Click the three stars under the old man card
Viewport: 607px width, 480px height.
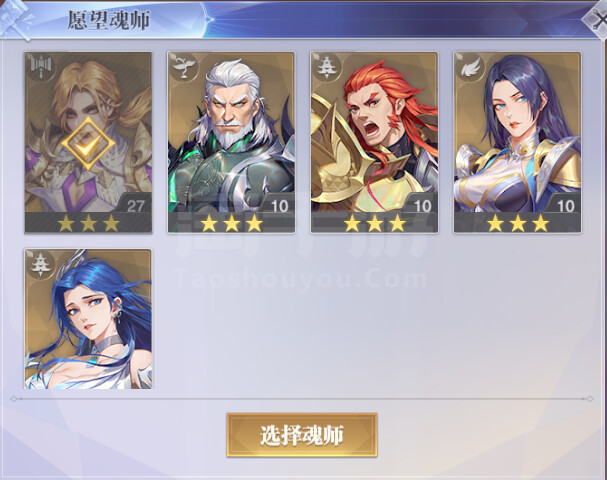231,224
